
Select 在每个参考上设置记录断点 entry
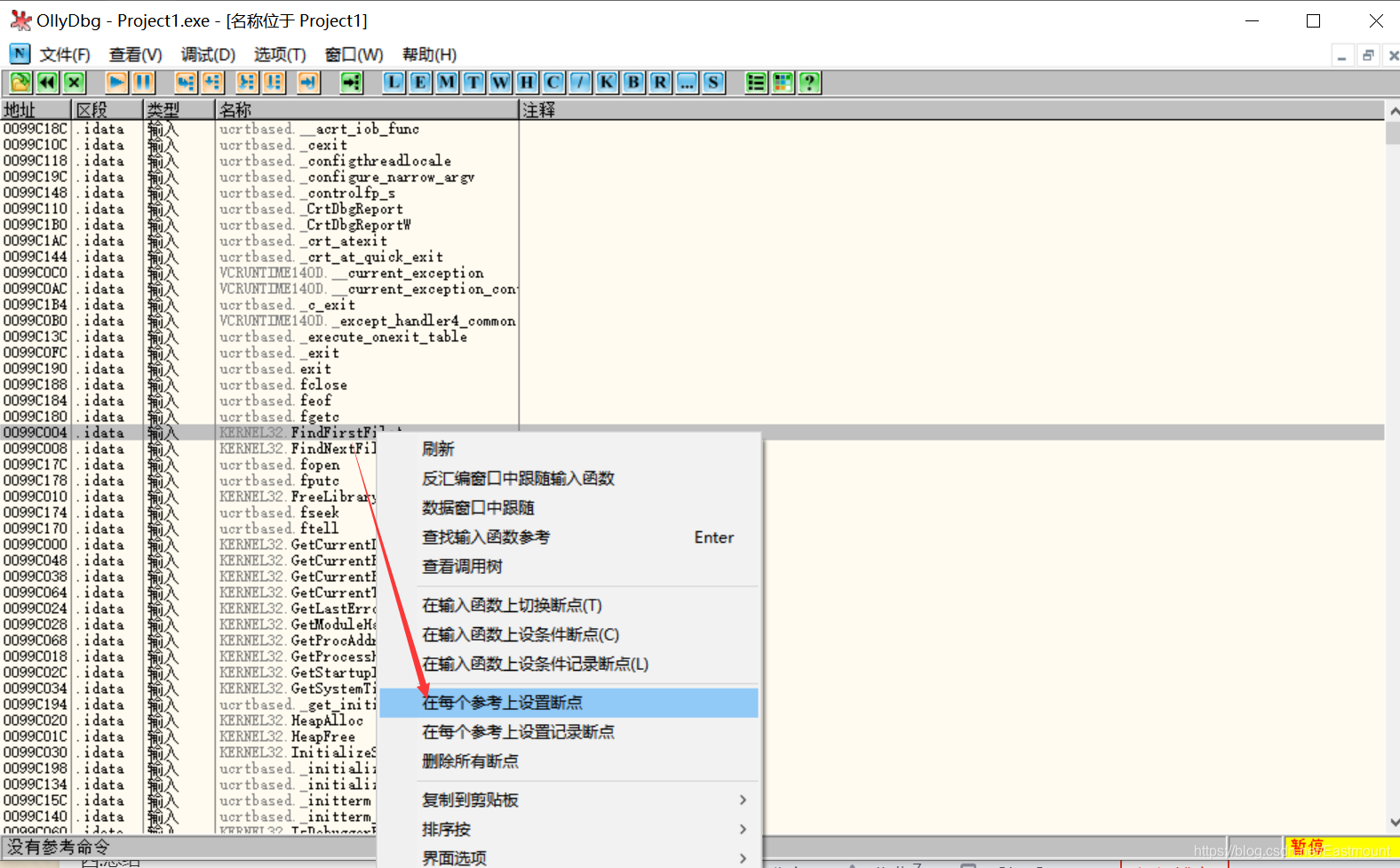click(x=569, y=731)
